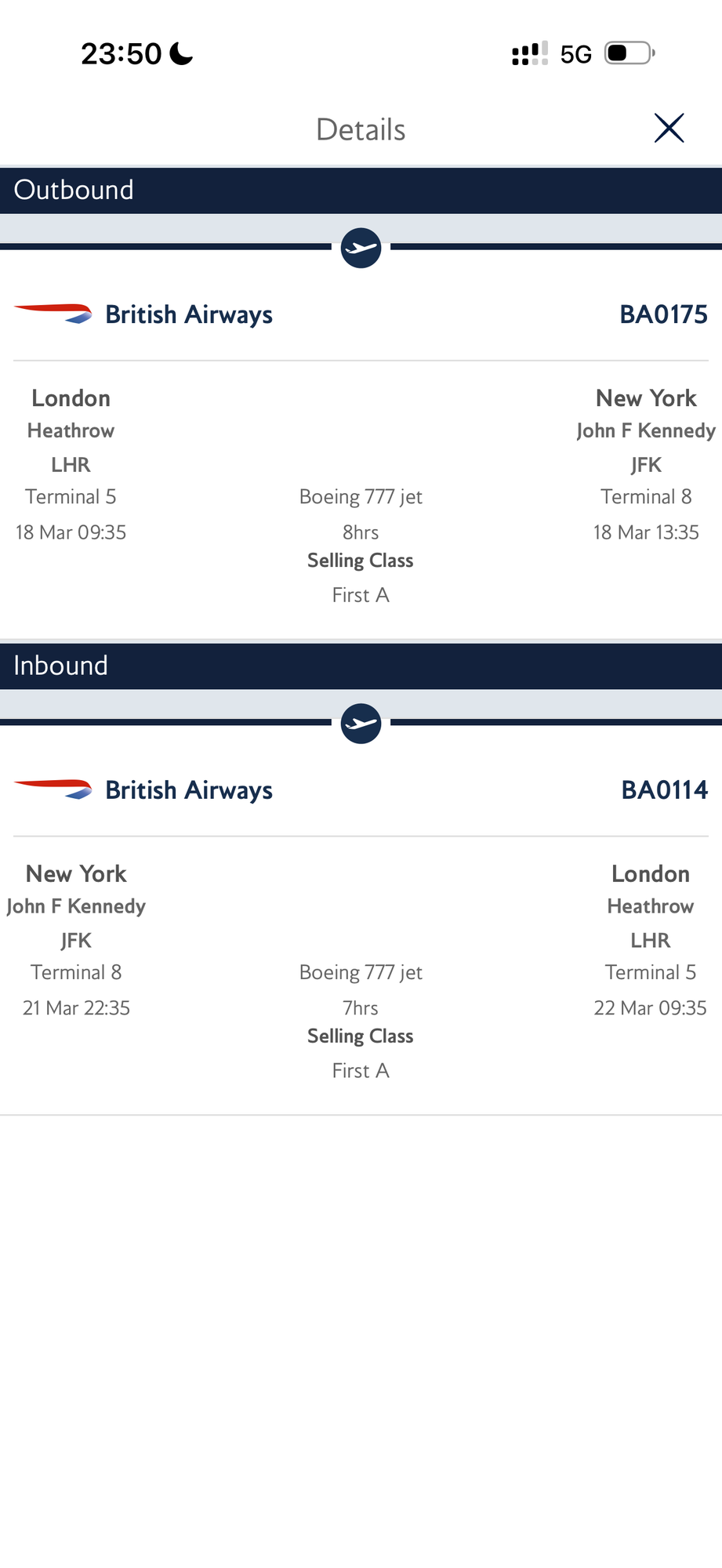Tap flight number BA0114

coord(664,789)
